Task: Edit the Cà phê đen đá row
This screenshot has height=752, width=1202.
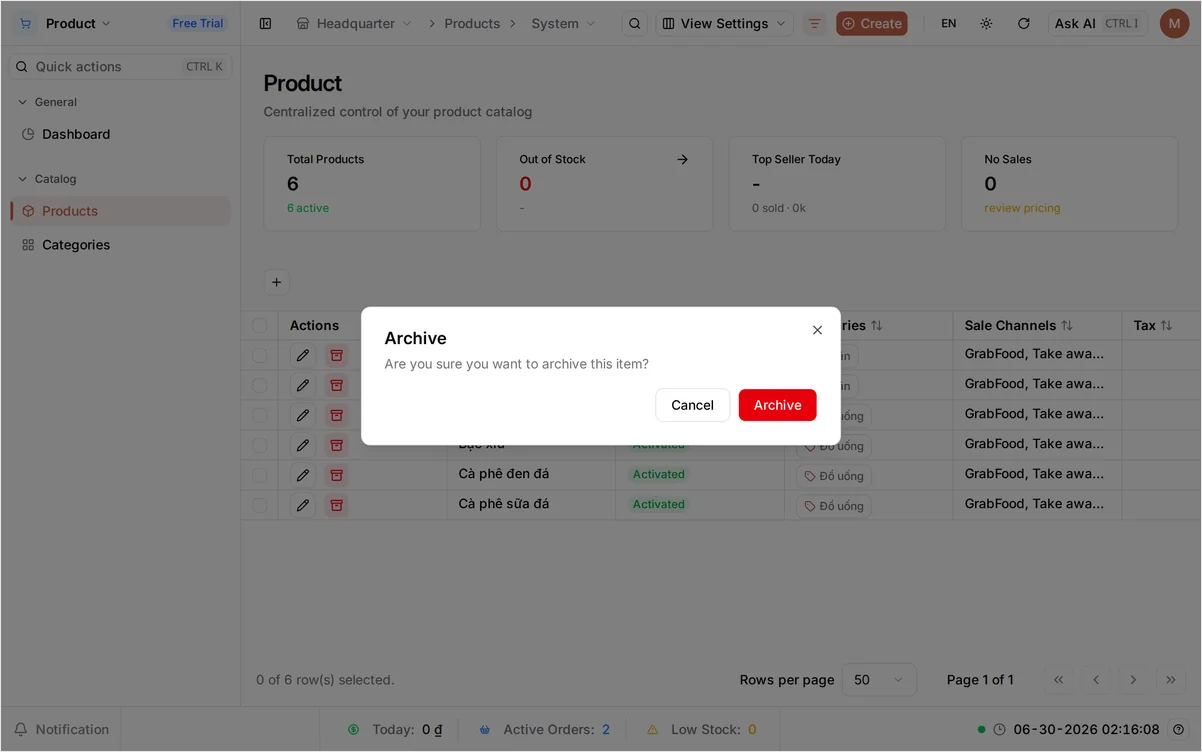Action: click(303, 475)
